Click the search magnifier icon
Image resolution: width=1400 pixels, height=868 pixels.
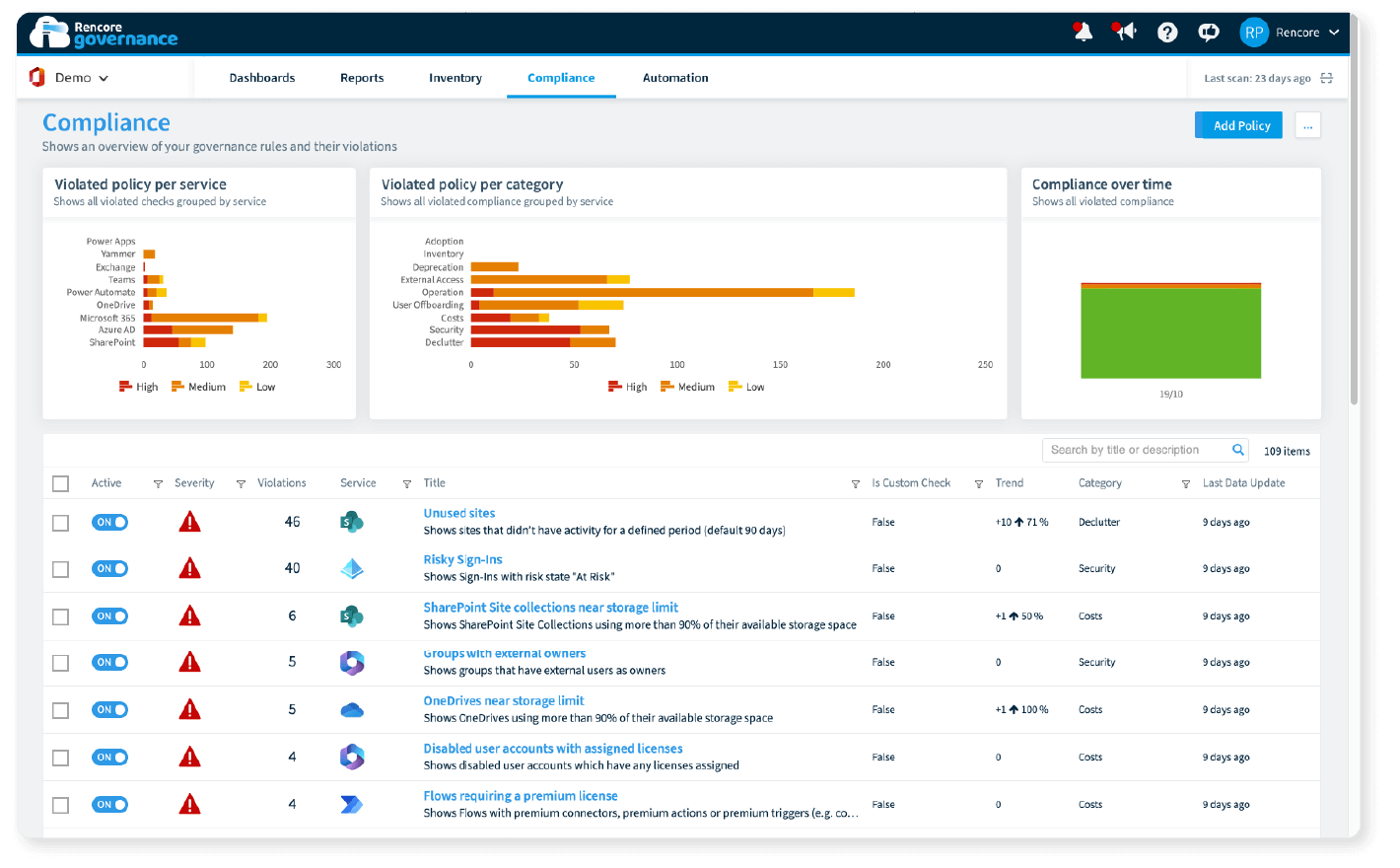pyautogui.click(x=1238, y=450)
